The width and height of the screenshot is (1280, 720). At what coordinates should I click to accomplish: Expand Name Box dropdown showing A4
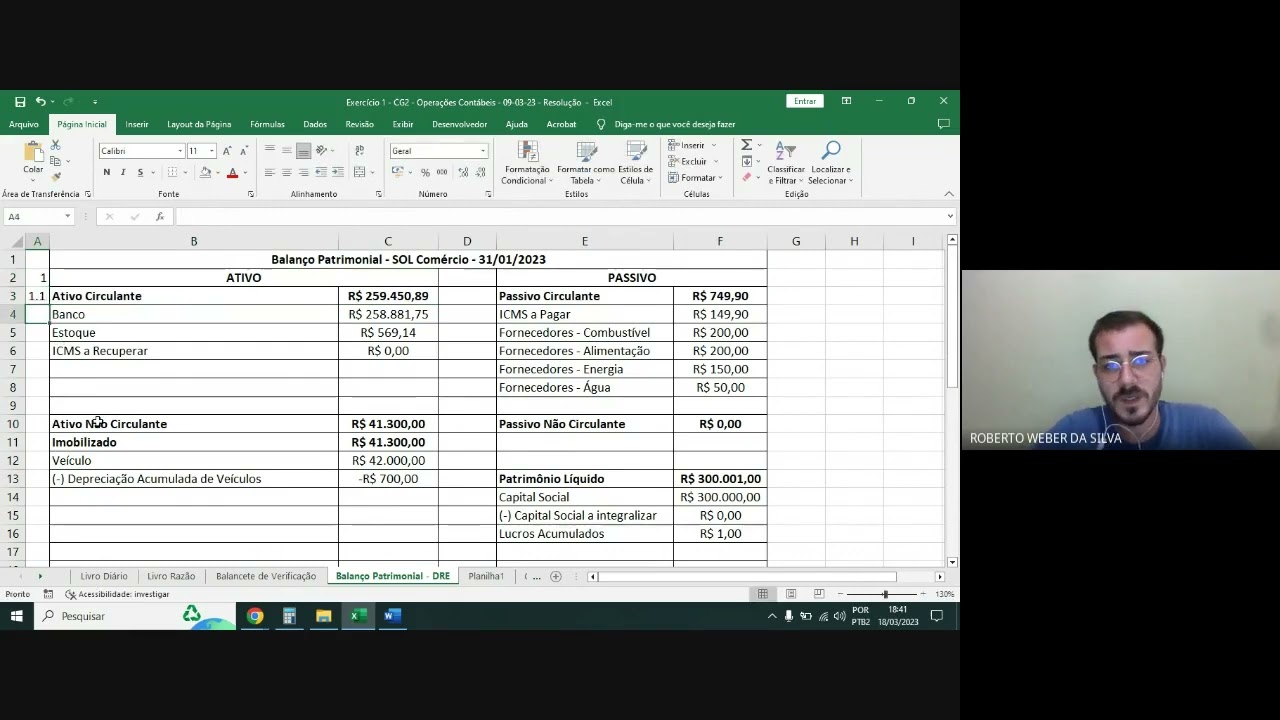pos(67,217)
